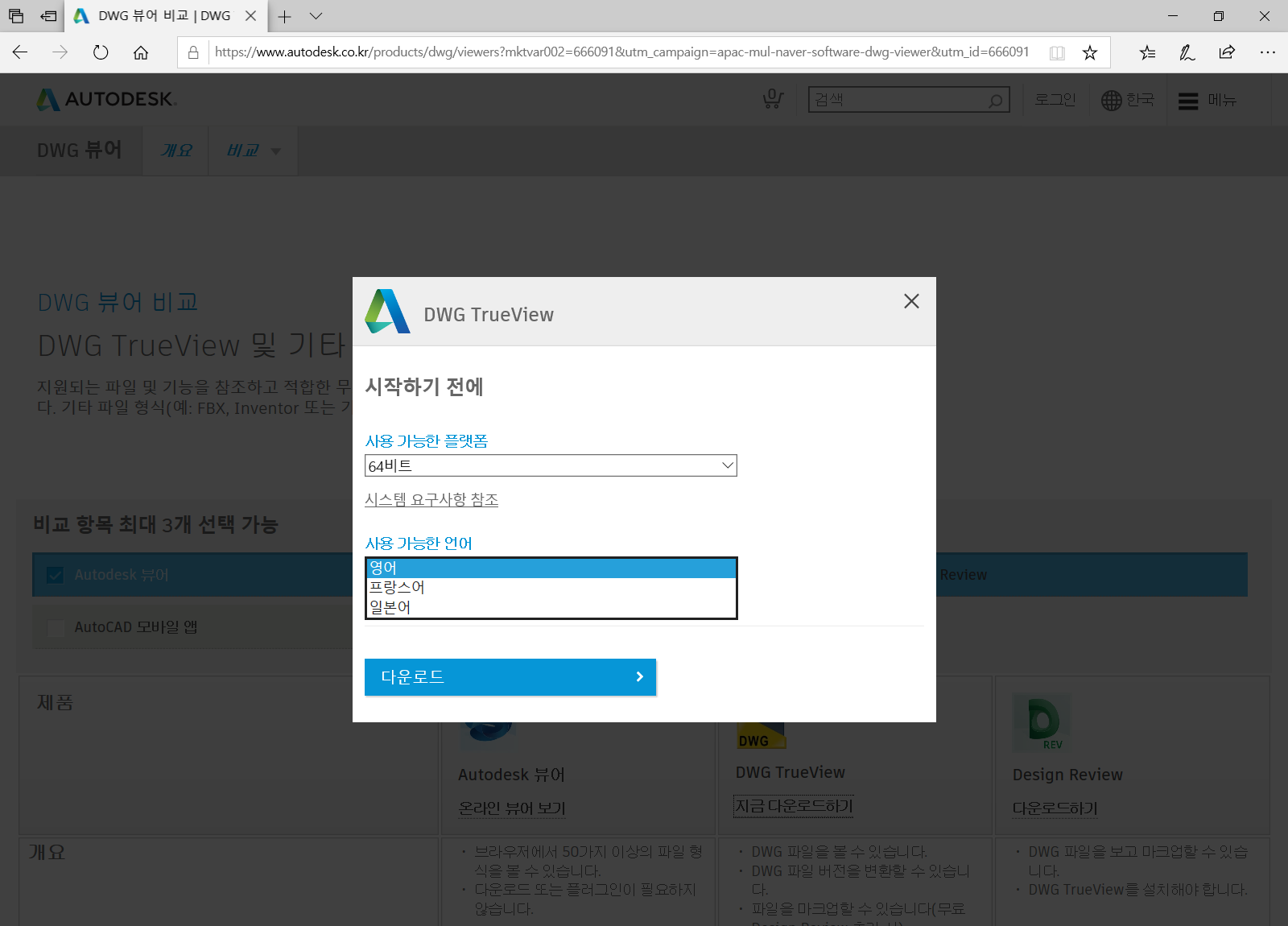The height and width of the screenshot is (926, 1288).
Task: Toggle the Autodesk 뷰어 checkbox
Action: pyautogui.click(x=56, y=575)
